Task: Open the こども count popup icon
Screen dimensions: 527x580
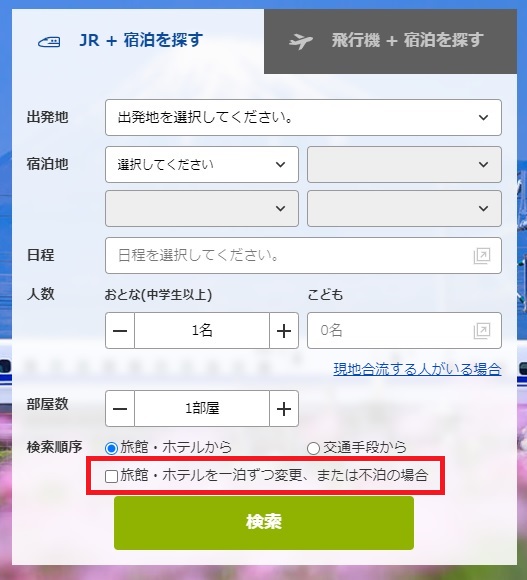Action: (x=482, y=331)
